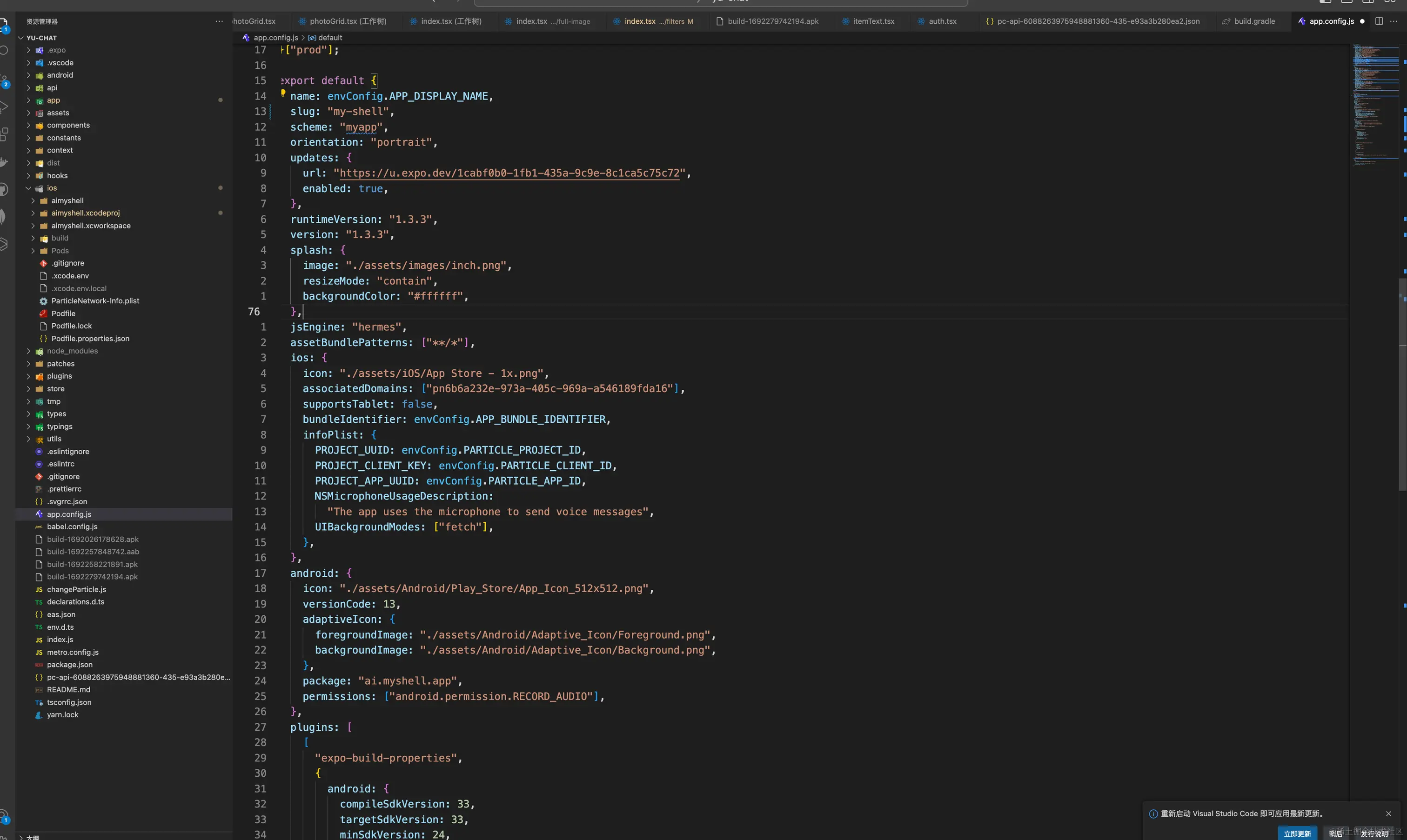Open build-1692257848742.aab file
1407x840 pixels.
[x=93, y=552]
